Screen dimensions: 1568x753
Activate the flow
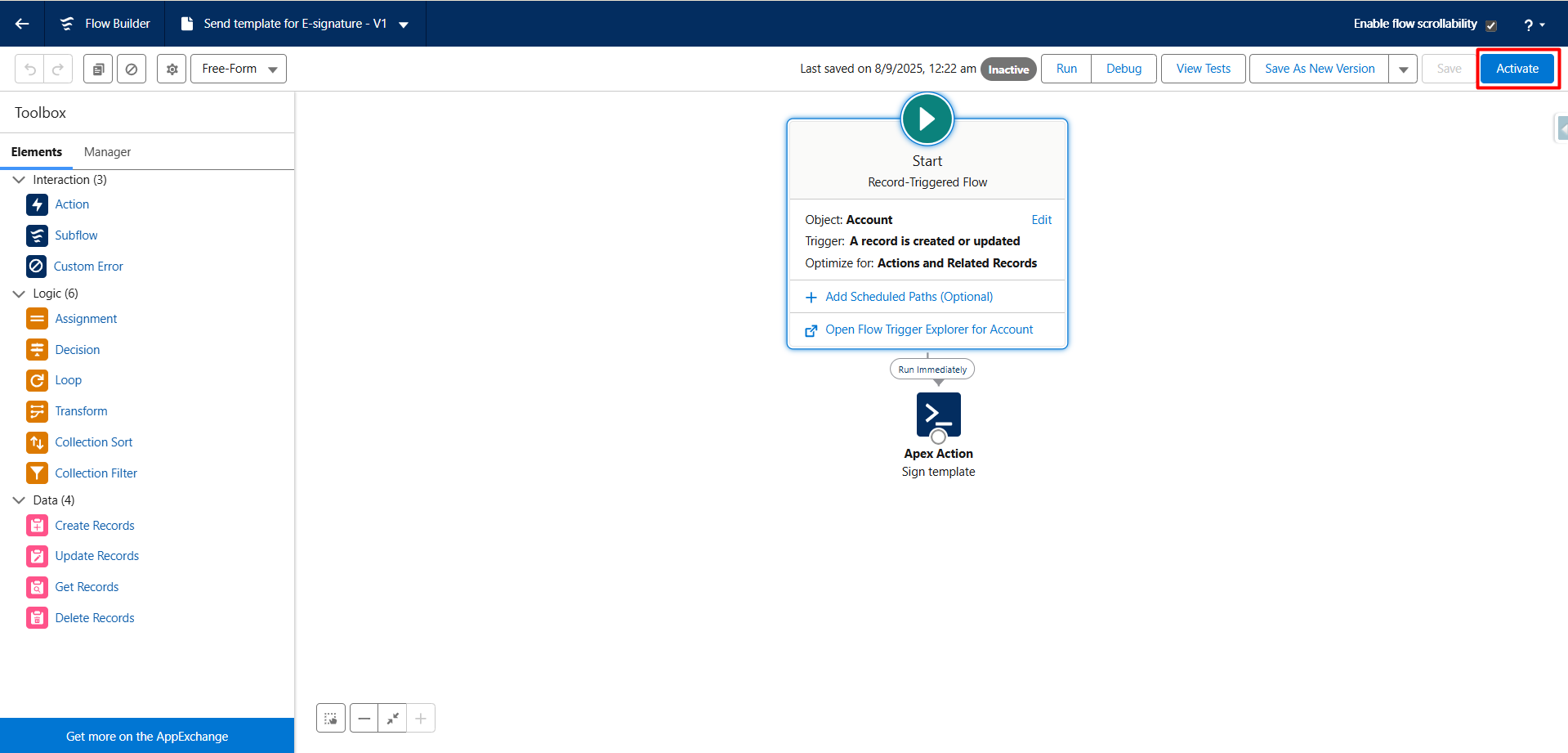click(x=1517, y=69)
